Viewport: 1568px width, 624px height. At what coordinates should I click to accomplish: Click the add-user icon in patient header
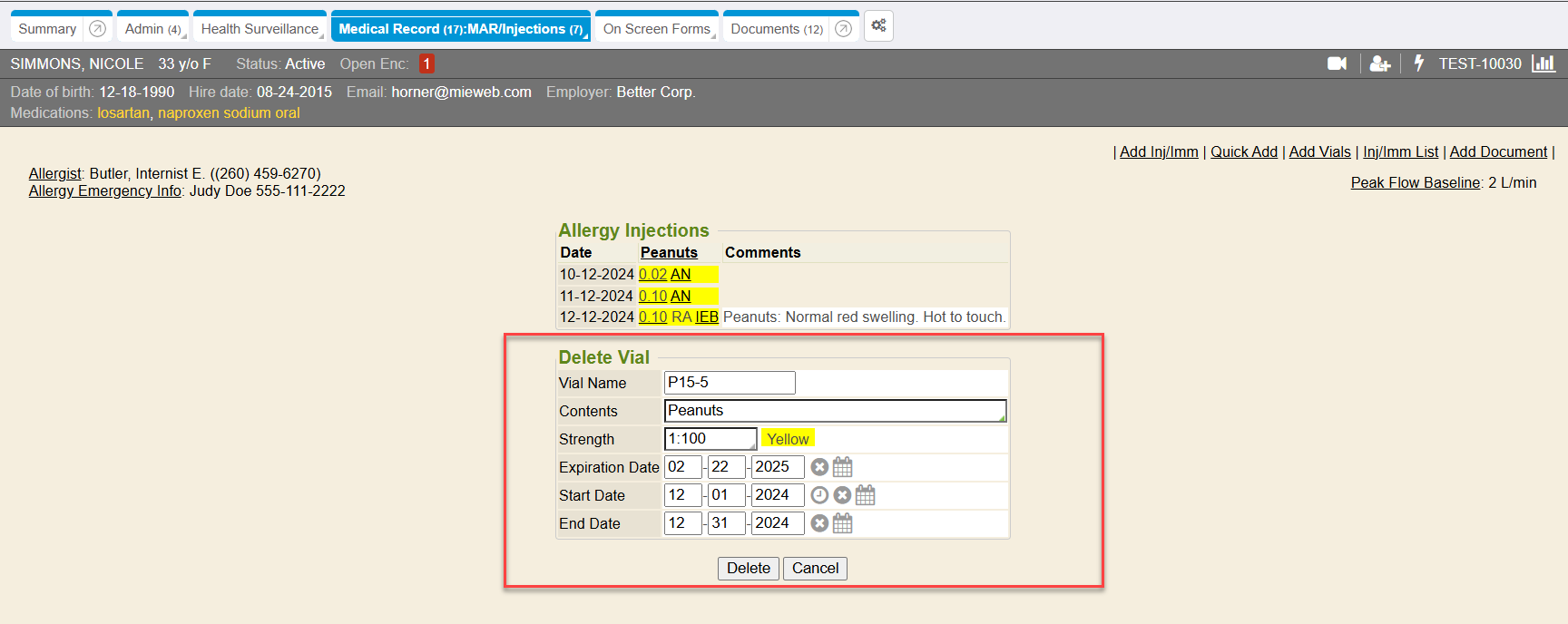click(1379, 63)
